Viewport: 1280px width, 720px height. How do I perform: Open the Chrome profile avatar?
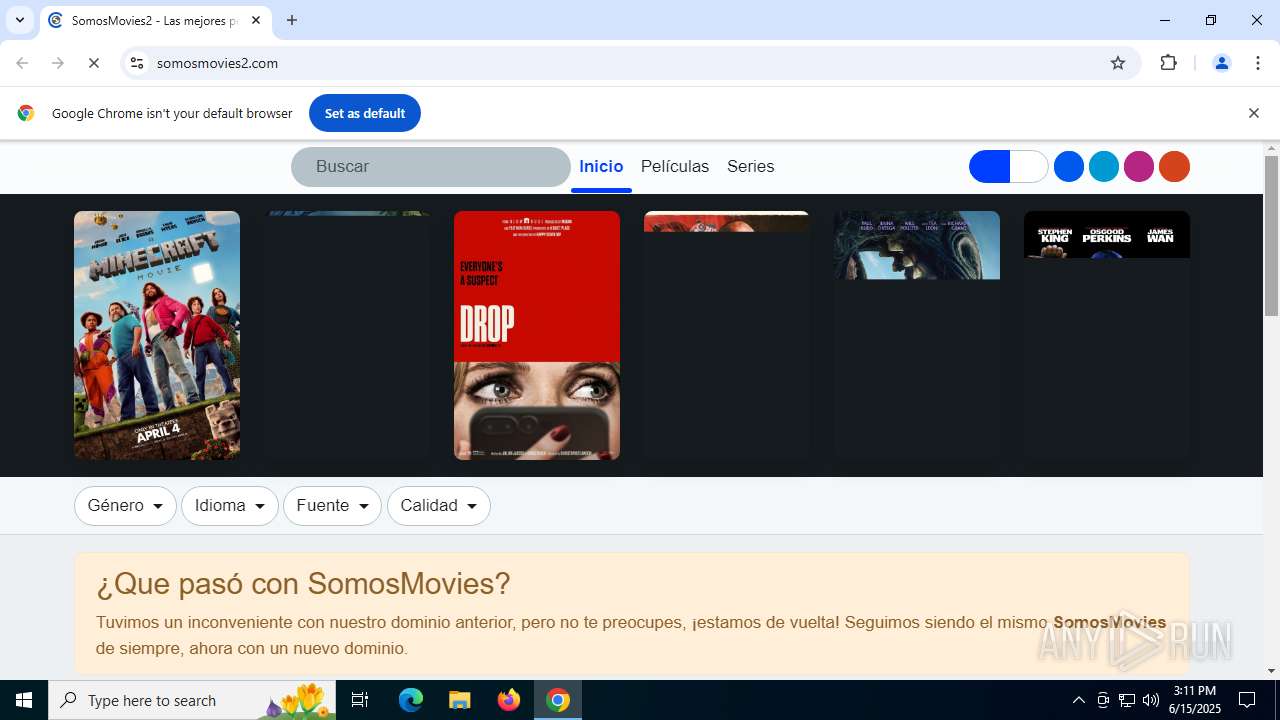1222,63
